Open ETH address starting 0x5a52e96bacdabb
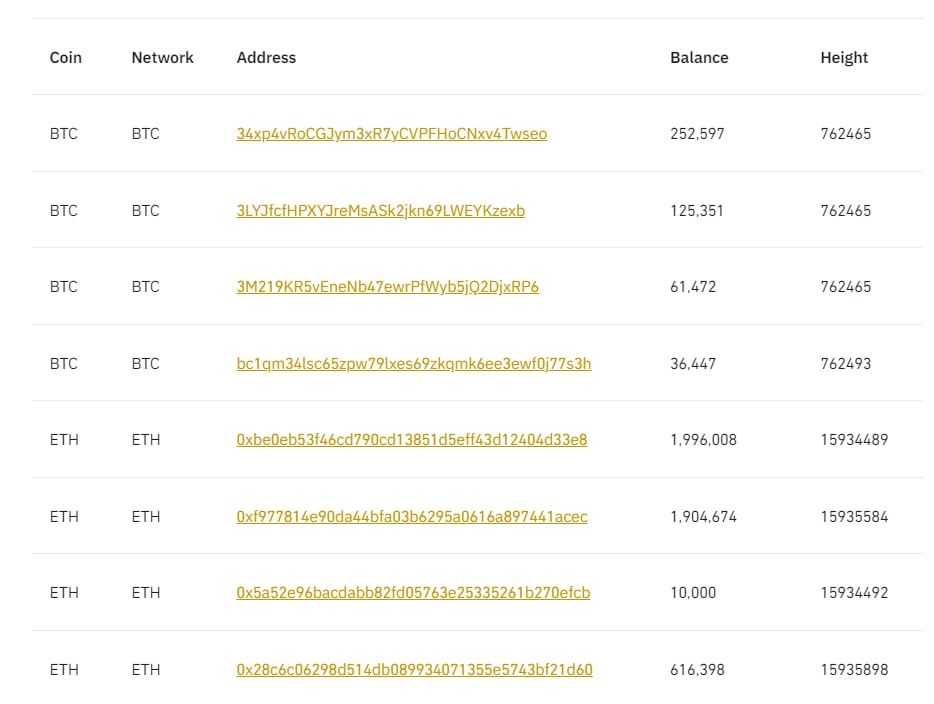This screenshot has width=934, height=704. coord(413,593)
